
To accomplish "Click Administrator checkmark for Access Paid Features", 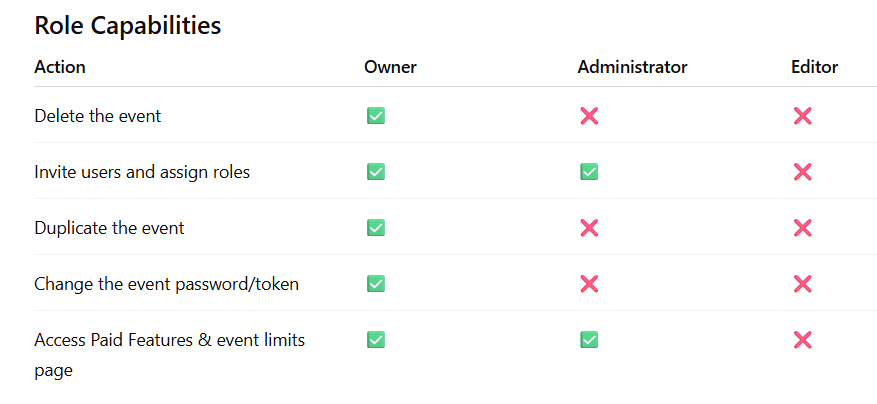I will (589, 340).
